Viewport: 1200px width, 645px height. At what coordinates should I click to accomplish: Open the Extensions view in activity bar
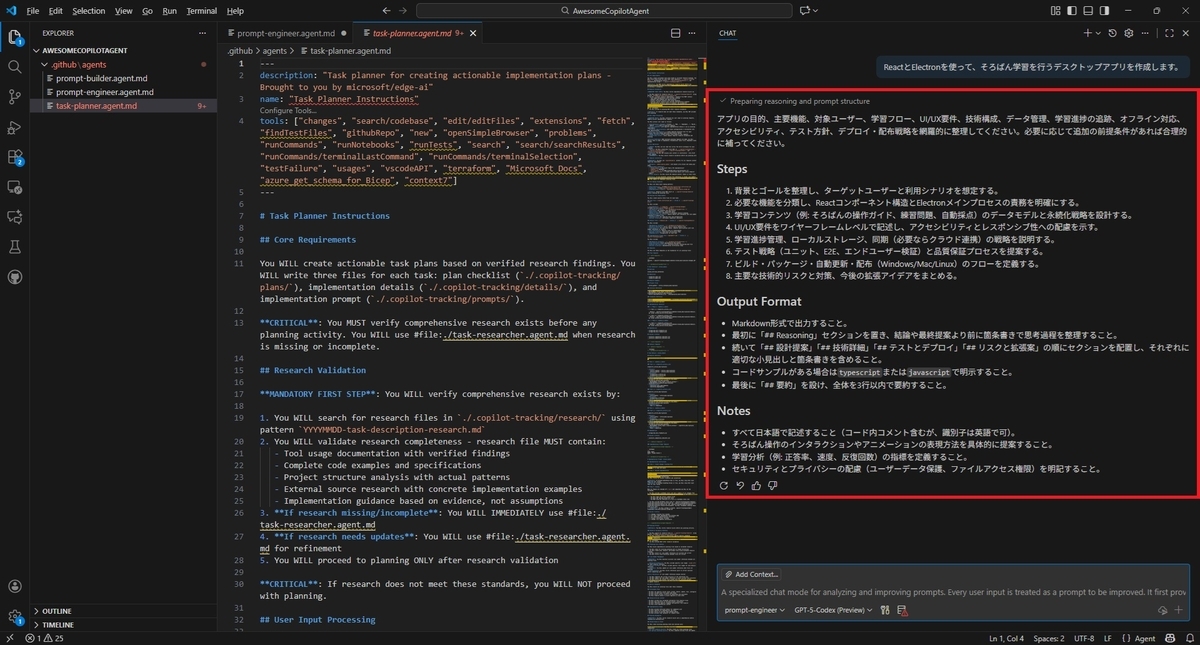15,157
